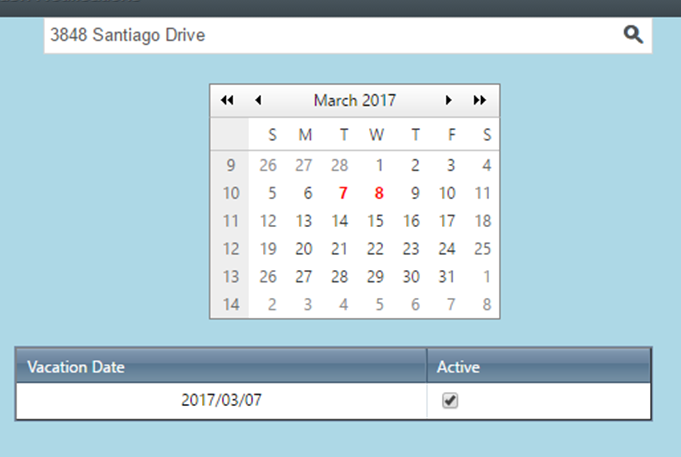Select the 2017/03/07 vacation date row
Viewport: 681px width, 457px height.
point(334,400)
